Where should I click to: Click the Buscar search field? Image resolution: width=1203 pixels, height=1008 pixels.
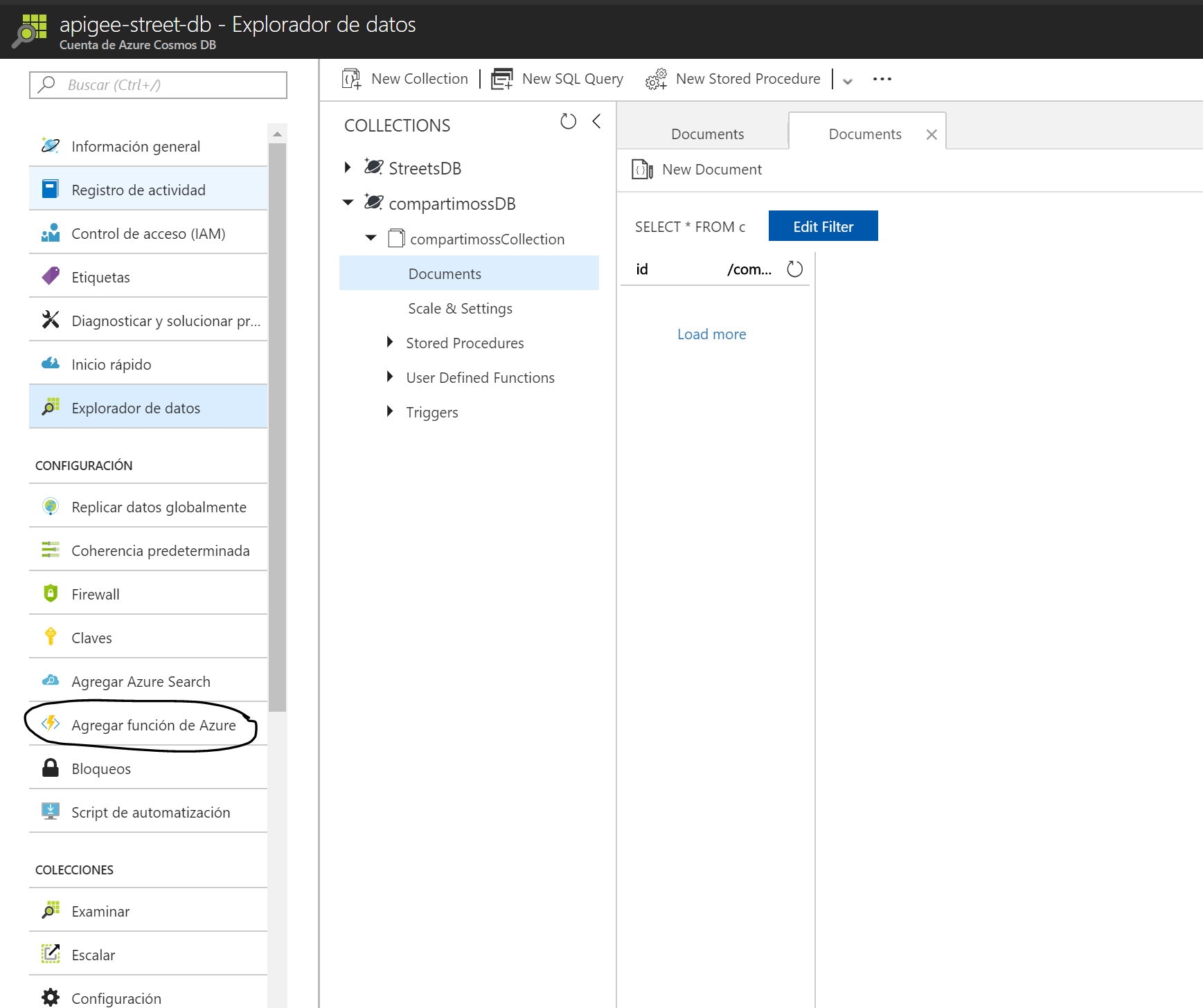[x=158, y=85]
